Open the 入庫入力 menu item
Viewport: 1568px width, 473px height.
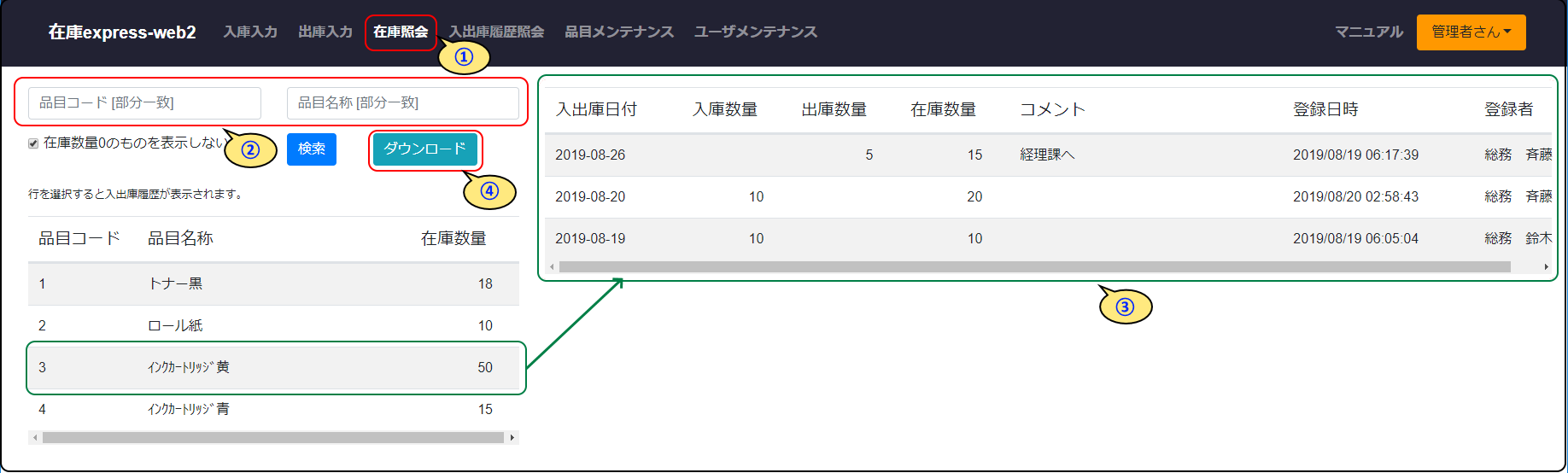click(250, 32)
